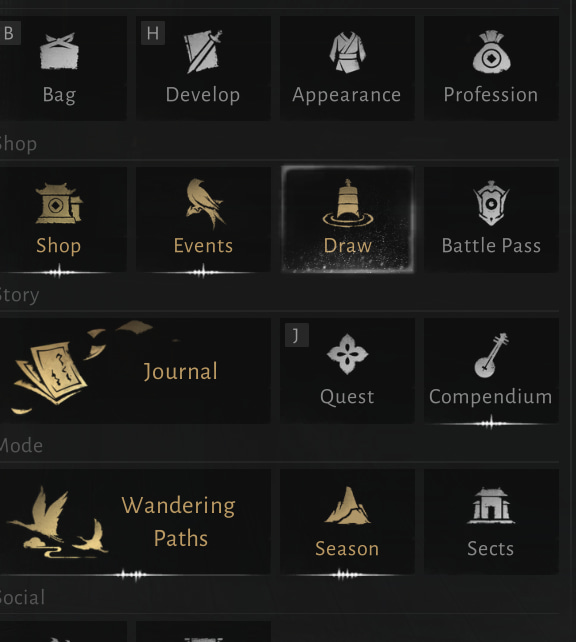Viewport: 576px width, 642px height.
Task: Open the Compendium lute icon
Action: (491, 355)
